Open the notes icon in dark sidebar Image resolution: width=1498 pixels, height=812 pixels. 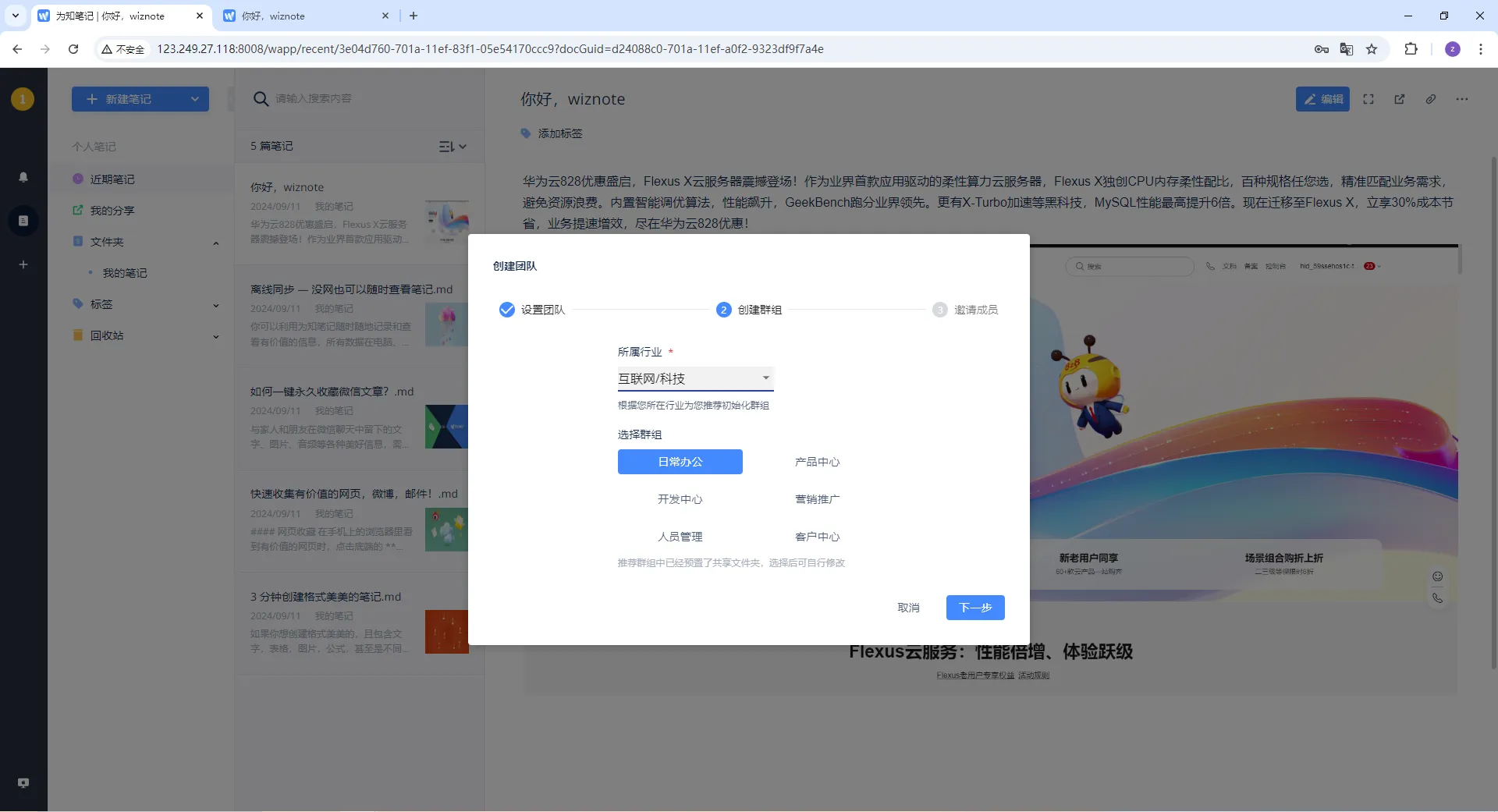[x=23, y=221]
